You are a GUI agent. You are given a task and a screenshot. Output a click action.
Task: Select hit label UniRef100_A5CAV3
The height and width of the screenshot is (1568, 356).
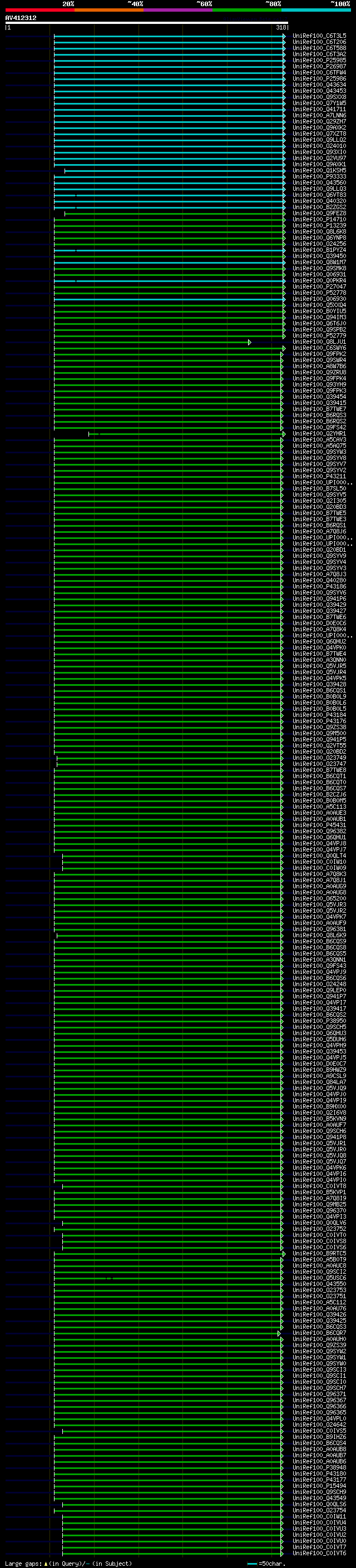click(x=319, y=439)
